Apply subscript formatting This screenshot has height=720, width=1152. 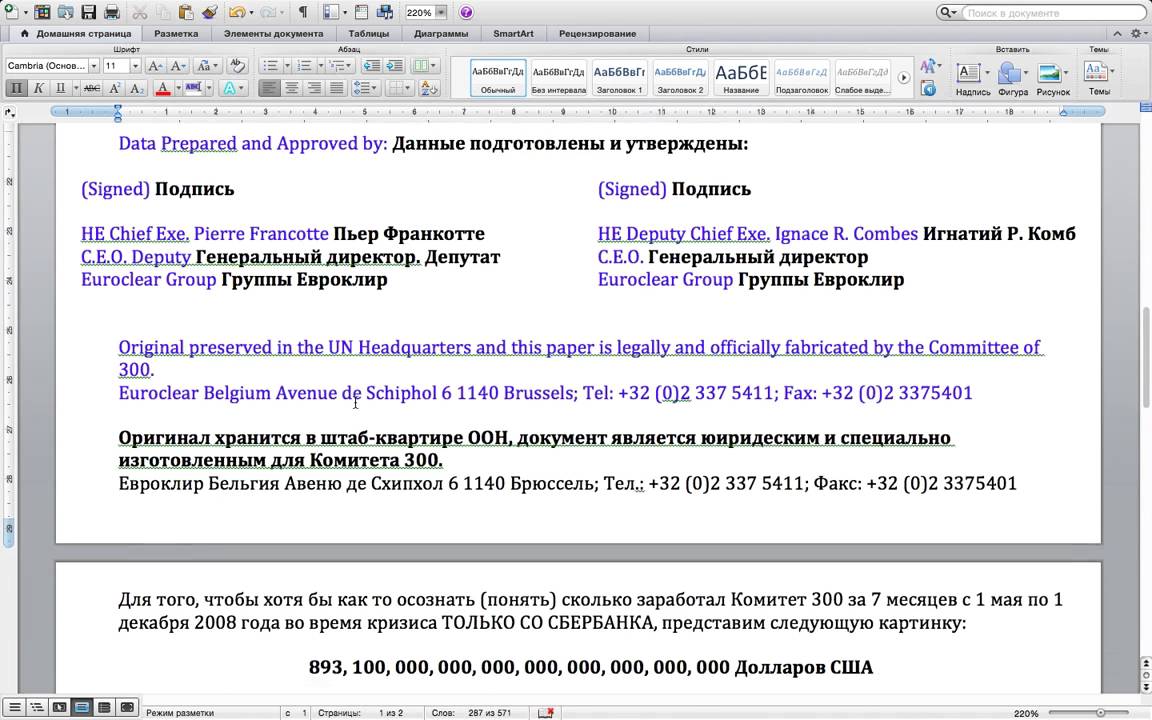click(137, 88)
